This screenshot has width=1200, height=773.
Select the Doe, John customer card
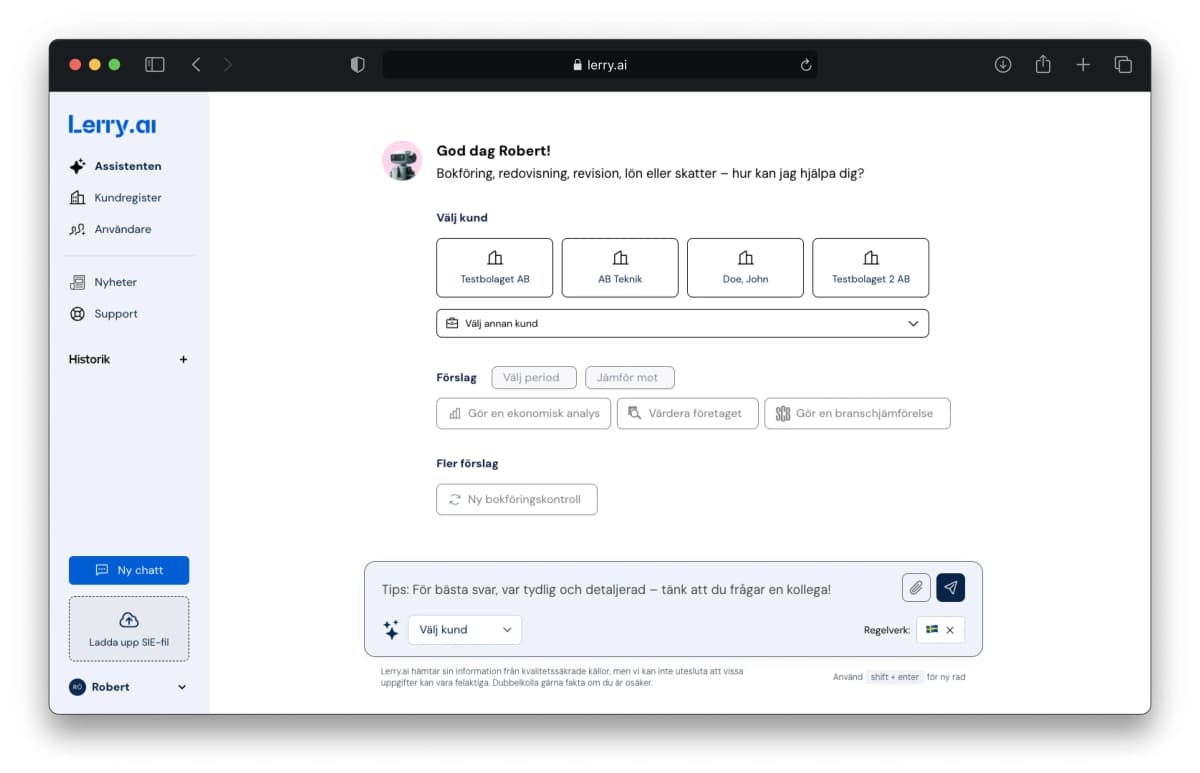pyautogui.click(x=745, y=267)
